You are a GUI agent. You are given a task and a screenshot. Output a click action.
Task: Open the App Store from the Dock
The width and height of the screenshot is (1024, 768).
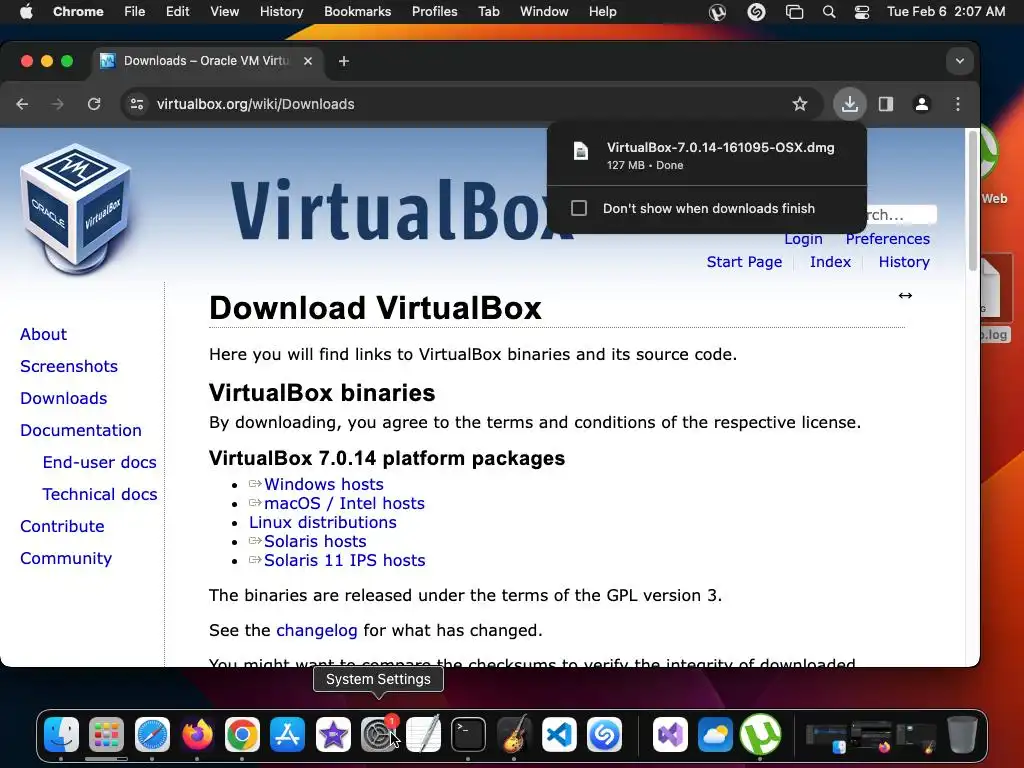tap(287, 735)
